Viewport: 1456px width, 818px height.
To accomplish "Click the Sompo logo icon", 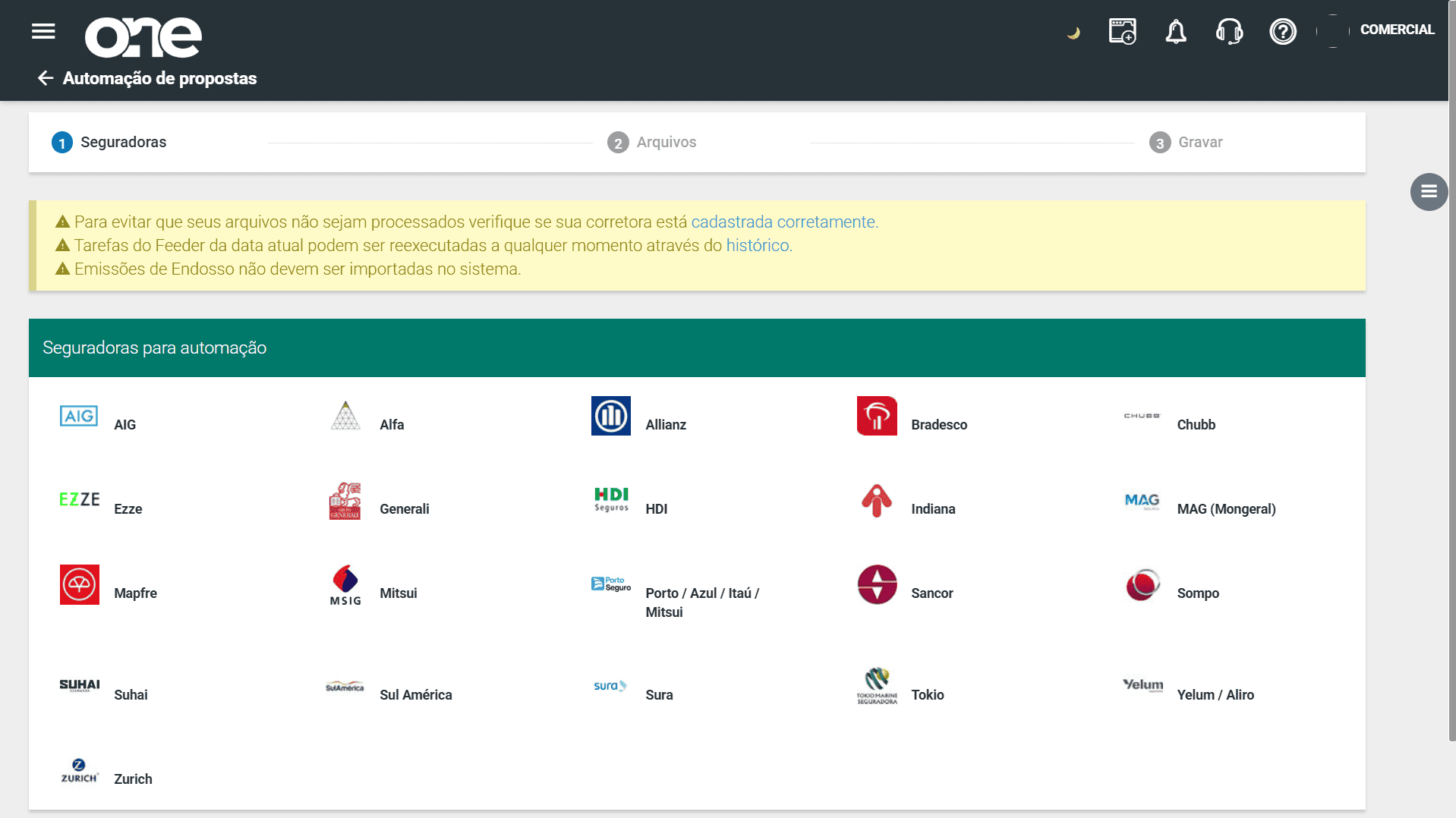I will pos(1142,584).
